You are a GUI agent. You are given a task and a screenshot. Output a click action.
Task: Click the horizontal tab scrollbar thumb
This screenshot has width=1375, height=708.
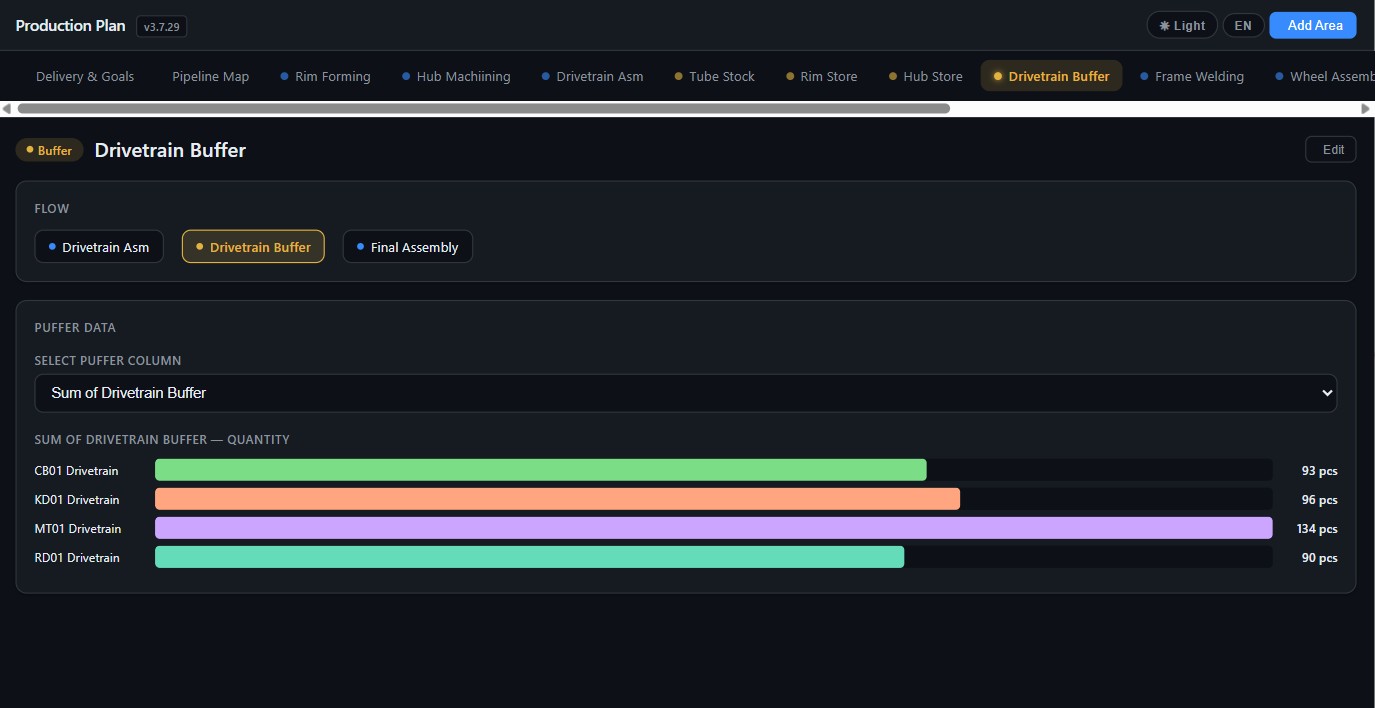pyautogui.click(x=483, y=108)
